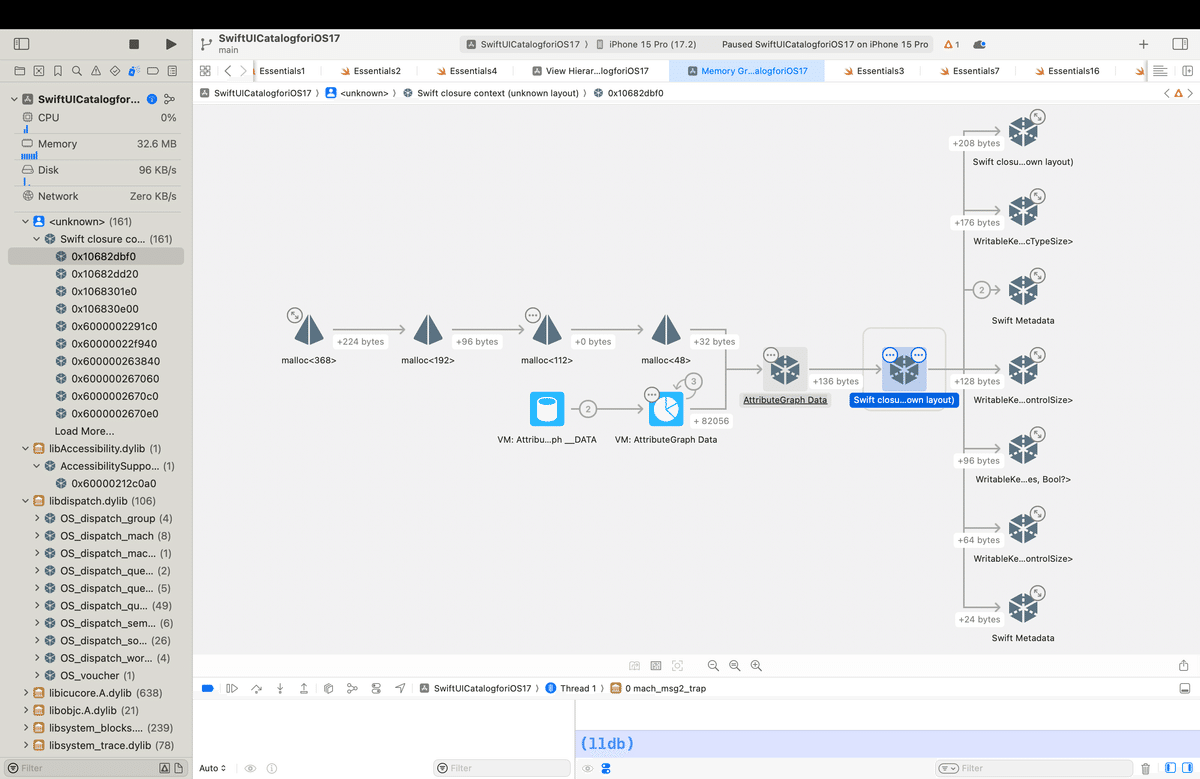Viewport: 1200px width, 779px height.
Task: Expand libsystem_trace.dylib (78)
Action: click(26, 745)
